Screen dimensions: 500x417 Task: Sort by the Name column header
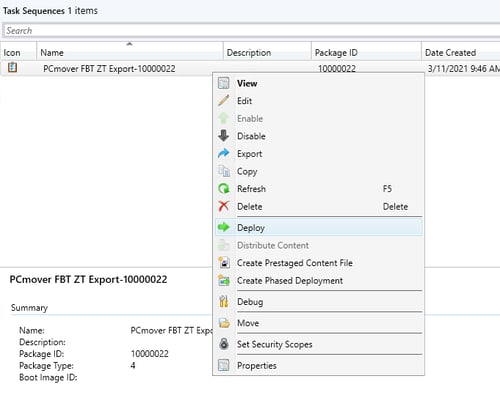point(130,52)
